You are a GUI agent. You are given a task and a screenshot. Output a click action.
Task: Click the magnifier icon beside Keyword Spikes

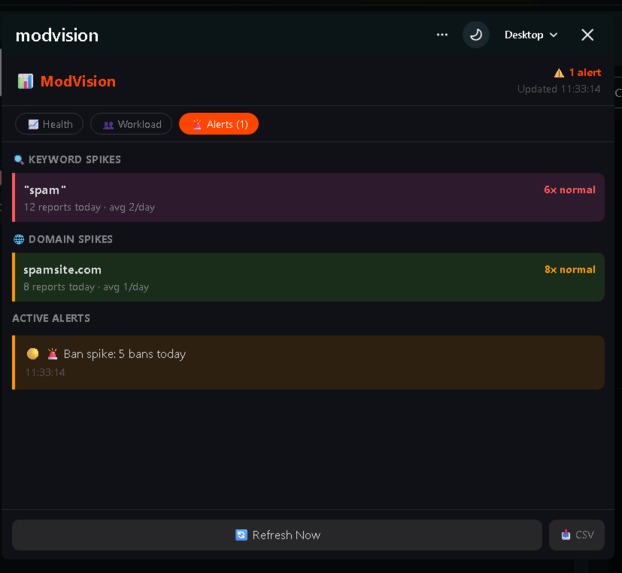19,160
